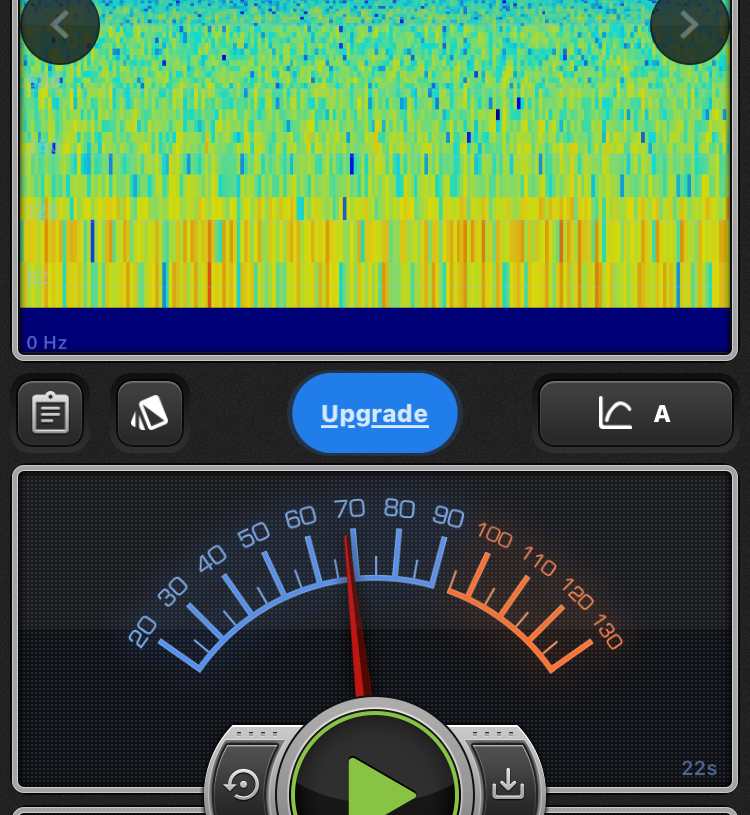Reset the measurement with the circular arrow icon

[x=242, y=785]
